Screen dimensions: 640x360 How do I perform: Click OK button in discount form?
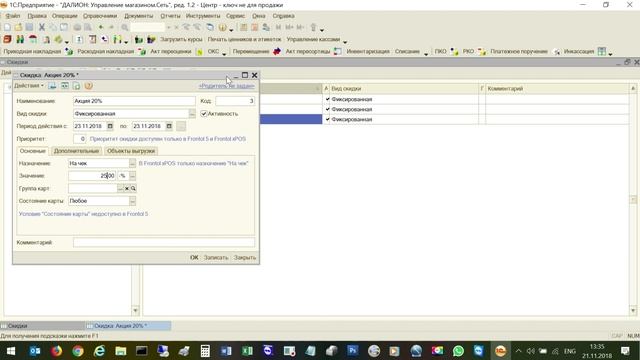(x=194, y=258)
